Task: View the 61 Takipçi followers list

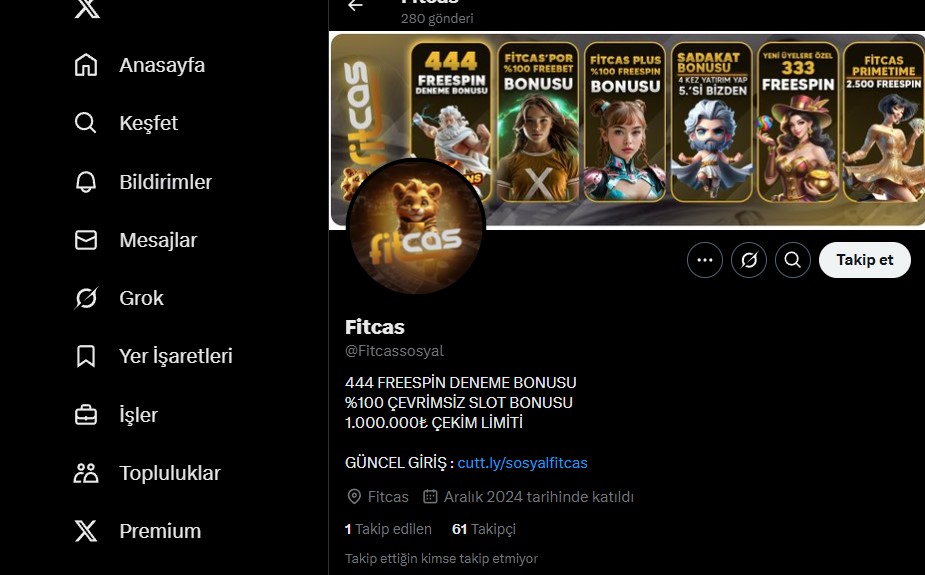Action: coord(484,529)
